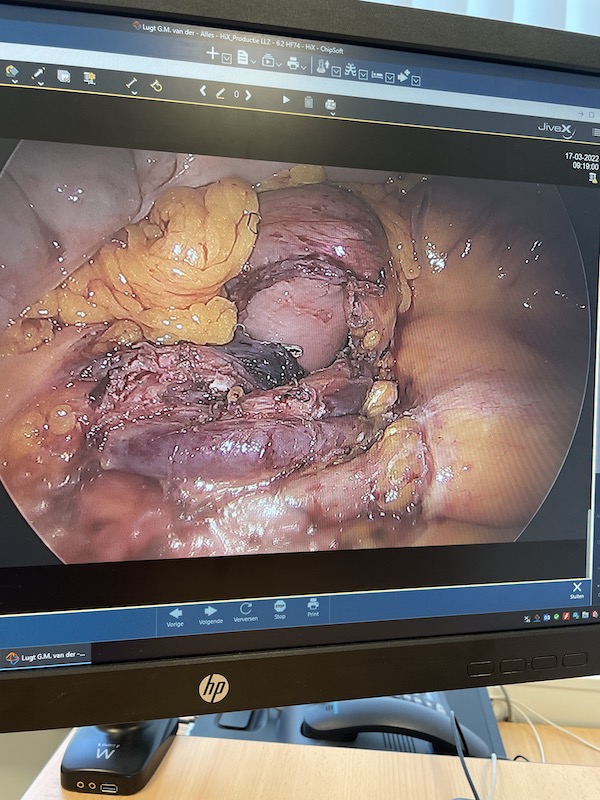This screenshot has height=800, width=600.
Task: Click the plus (add new) icon in HiX toolbar
Action: pyautogui.click(x=213, y=54)
